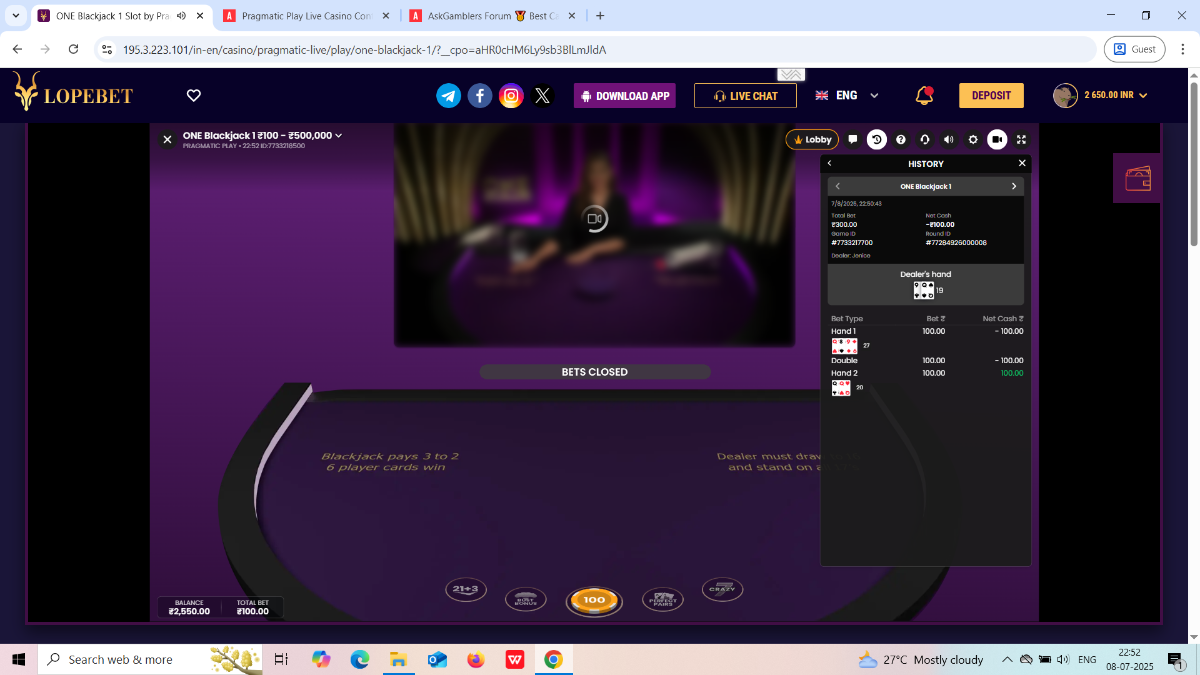The height and width of the screenshot is (675, 1200).
Task: Place a Perfect Pairs side bet
Action: 663,599
